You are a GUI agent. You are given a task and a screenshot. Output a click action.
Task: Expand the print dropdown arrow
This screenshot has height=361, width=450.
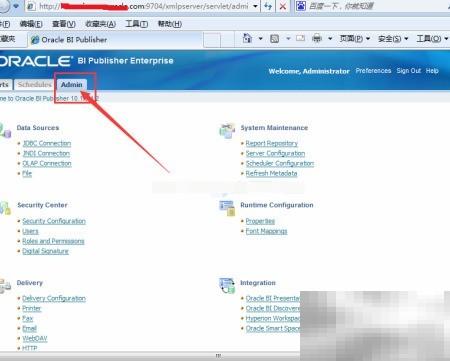tap(330, 39)
